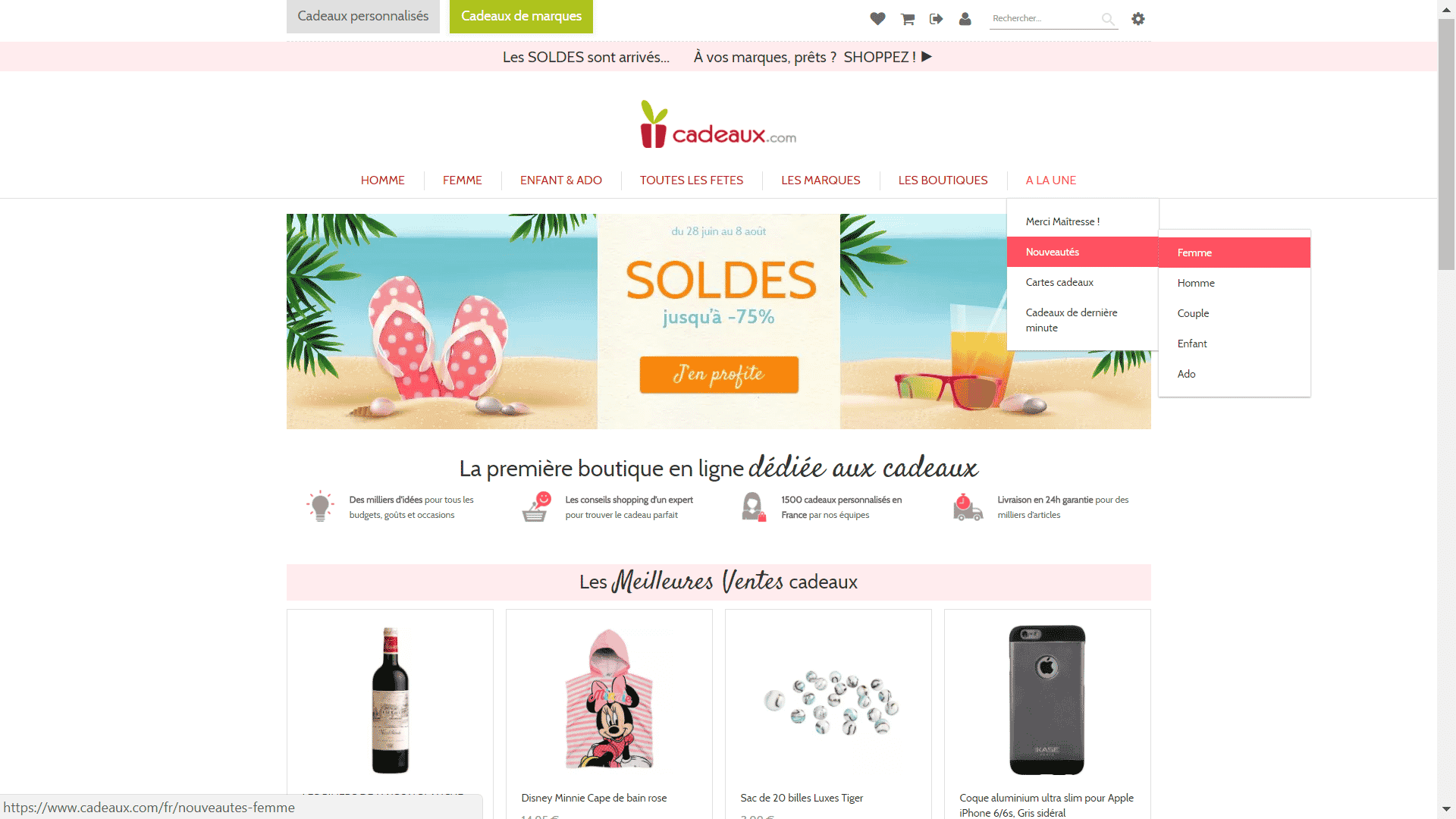Open the LES MARQUES dropdown

[x=821, y=180]
